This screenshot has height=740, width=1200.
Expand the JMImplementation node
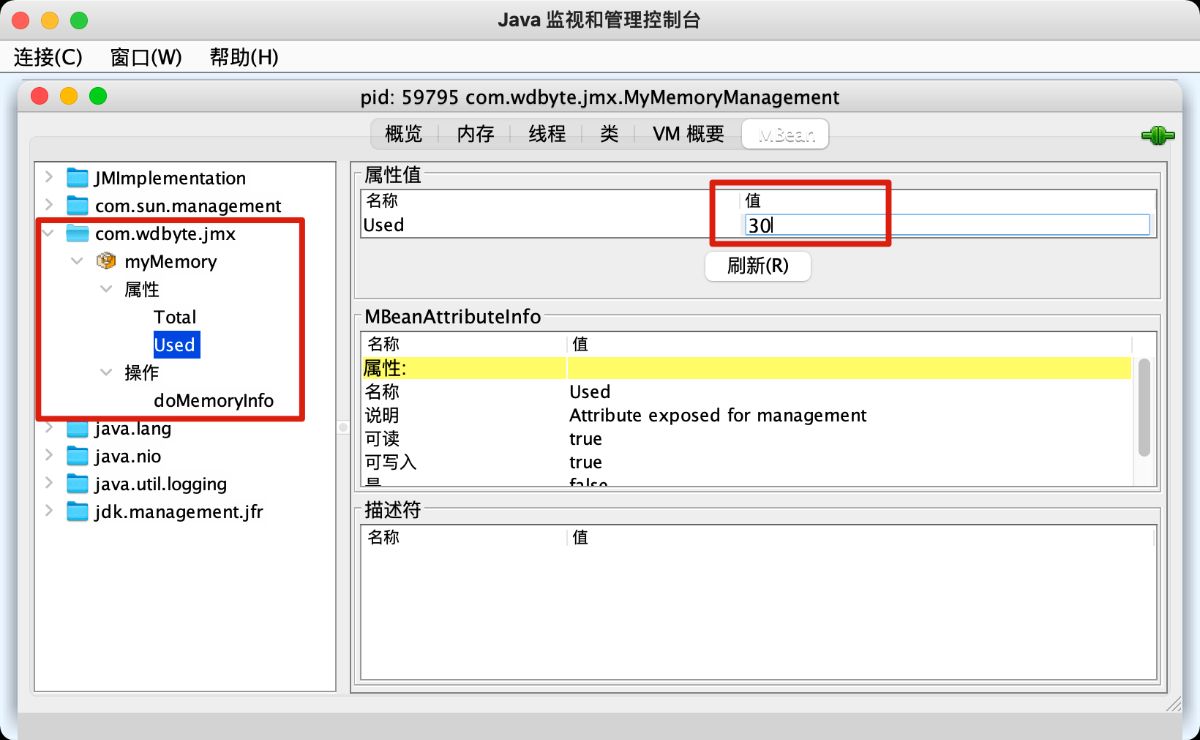coord(48,178)
